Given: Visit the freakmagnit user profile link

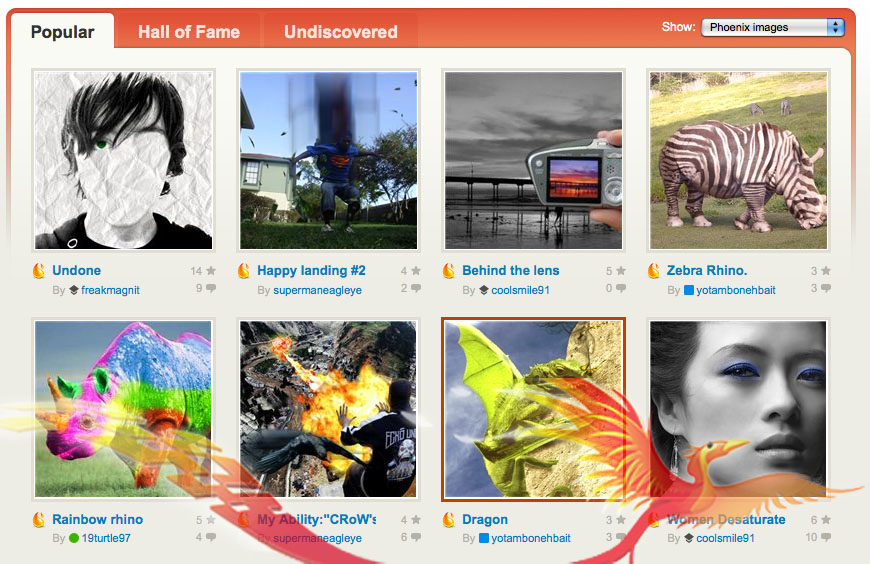Looking at the screenshot, I should click(x=110, y=290).
